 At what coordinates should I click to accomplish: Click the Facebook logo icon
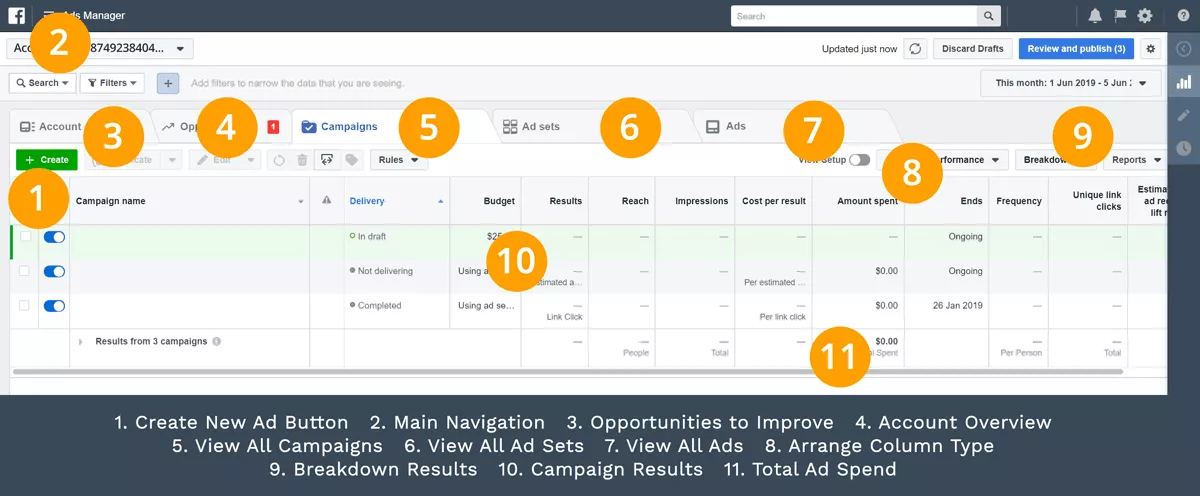(x=17, y=16)
